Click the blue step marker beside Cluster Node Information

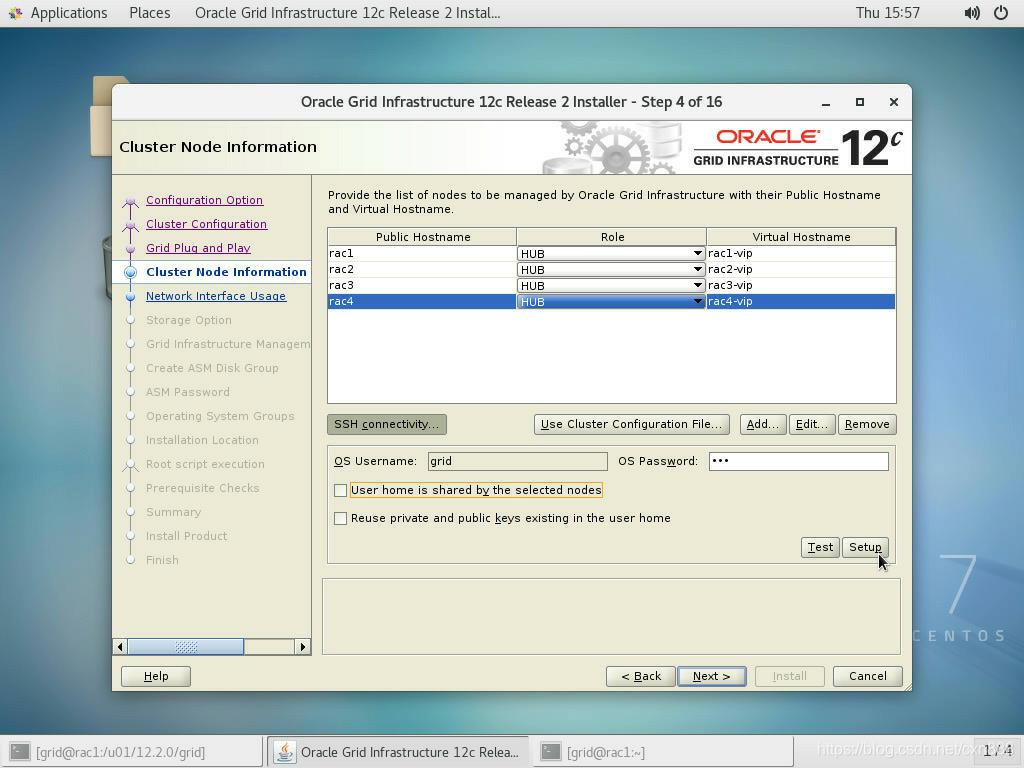click(131, 272)
